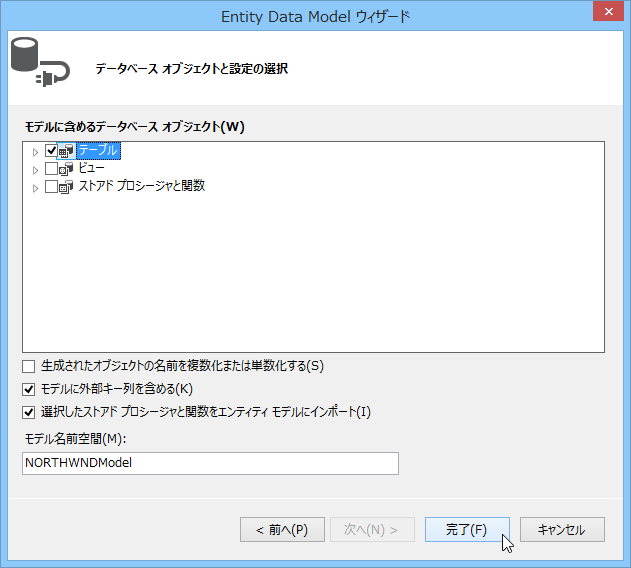Viewport: 631px width, 568px height.
Task: Uncheck the テーブル checkbox
Action: click(52, 151)
